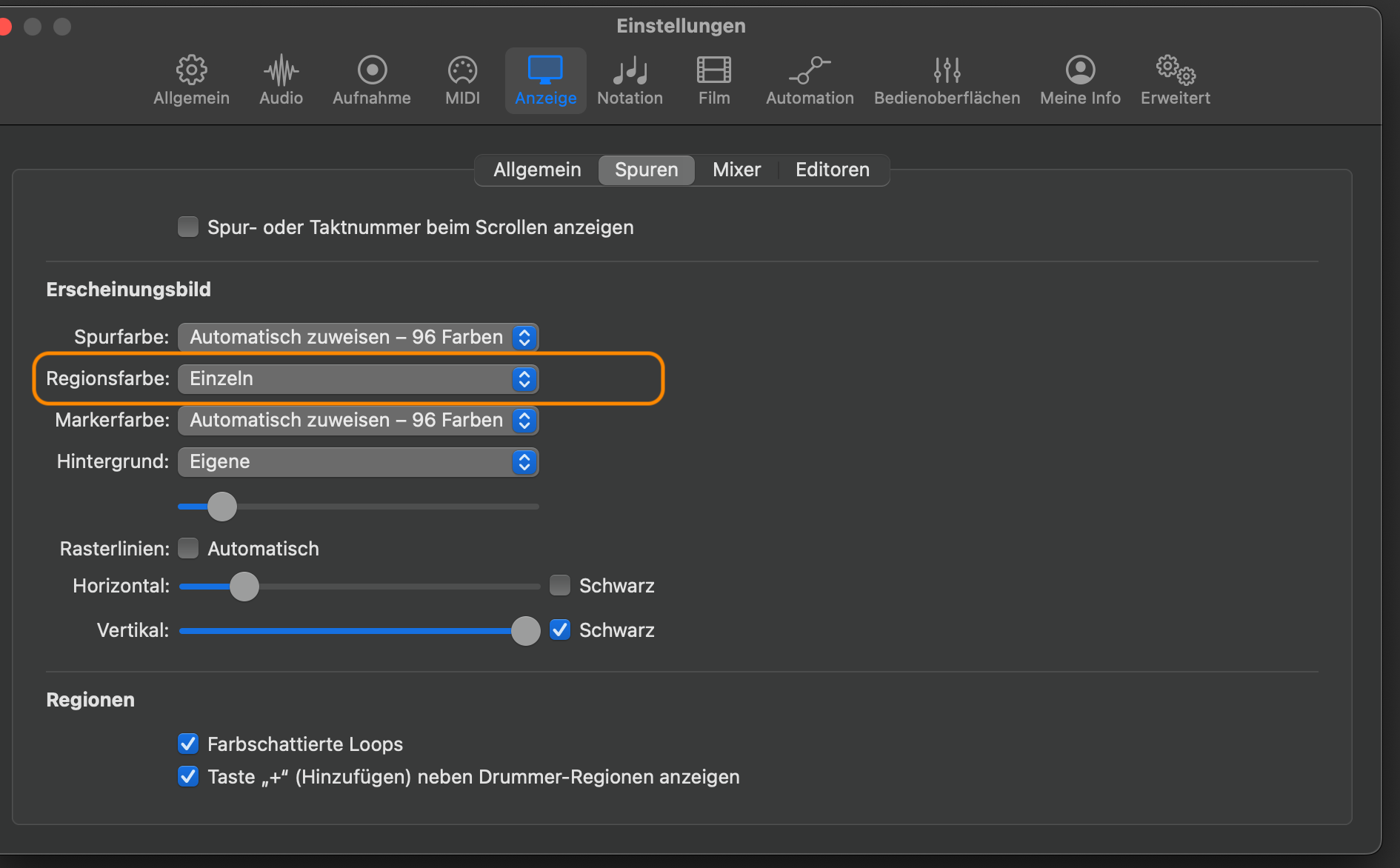Open Meine Info profile pane

[x=1080, y=80]
